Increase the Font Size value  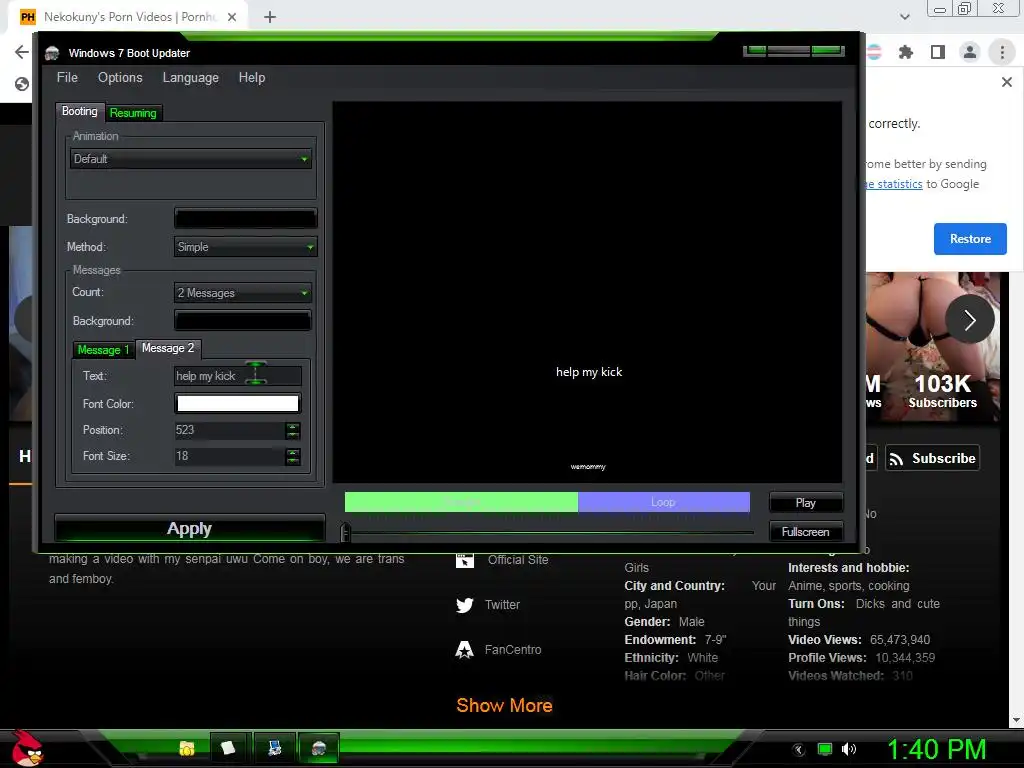point(293,453)
